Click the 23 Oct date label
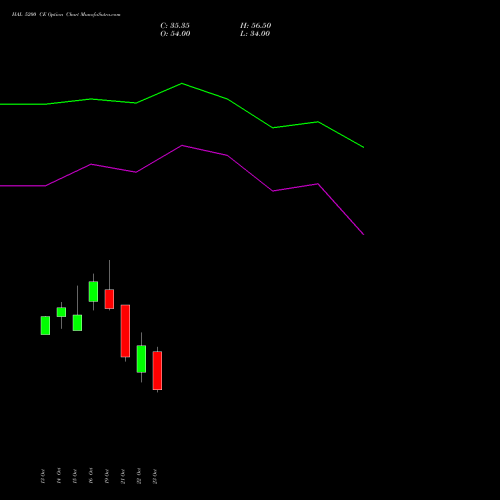 tap(155, 476)
